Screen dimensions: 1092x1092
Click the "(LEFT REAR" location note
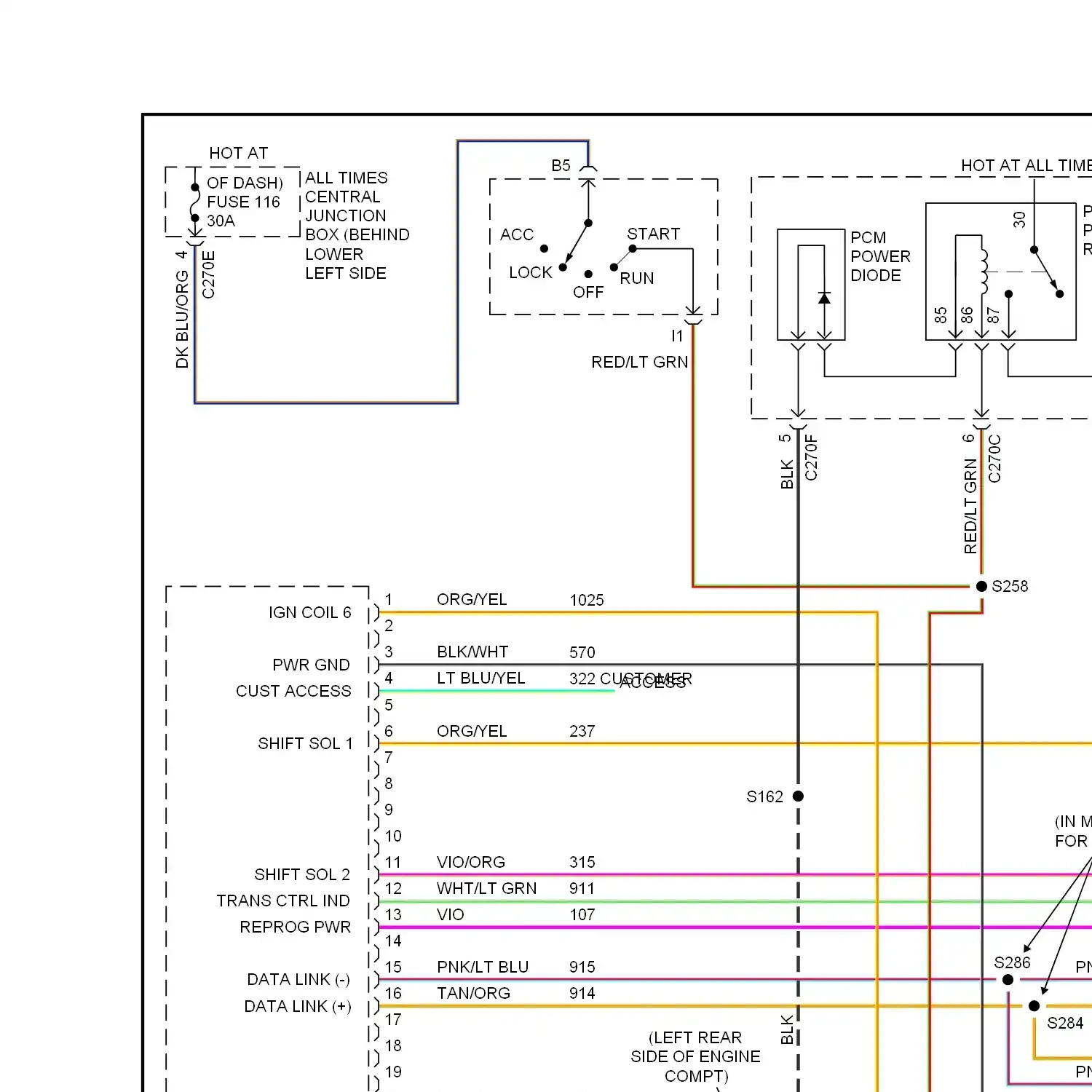tap(695, 1037)
